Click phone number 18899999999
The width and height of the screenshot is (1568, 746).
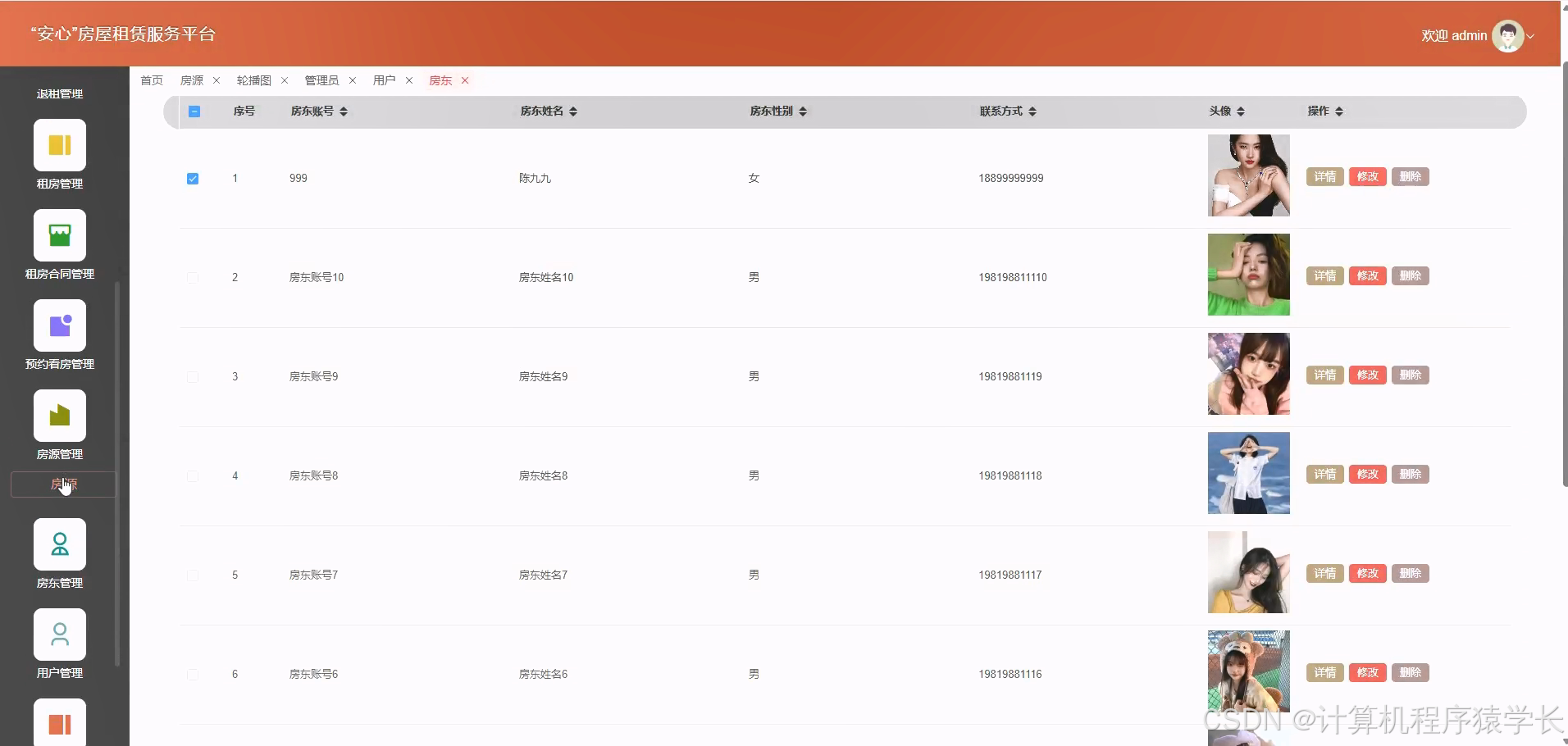[1011, 179]
